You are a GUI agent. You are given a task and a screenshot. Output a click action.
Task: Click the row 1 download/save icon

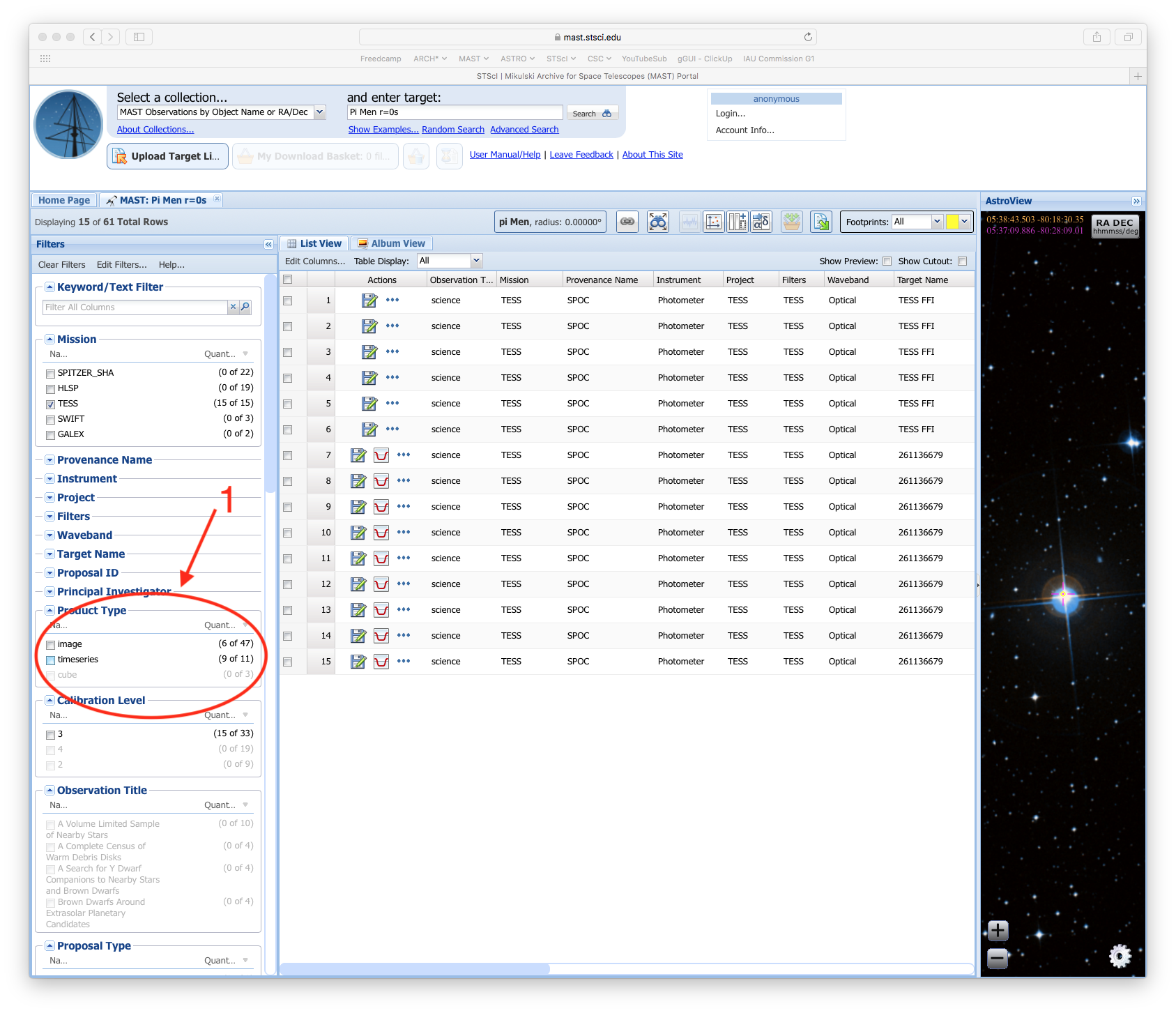point(369,300)
